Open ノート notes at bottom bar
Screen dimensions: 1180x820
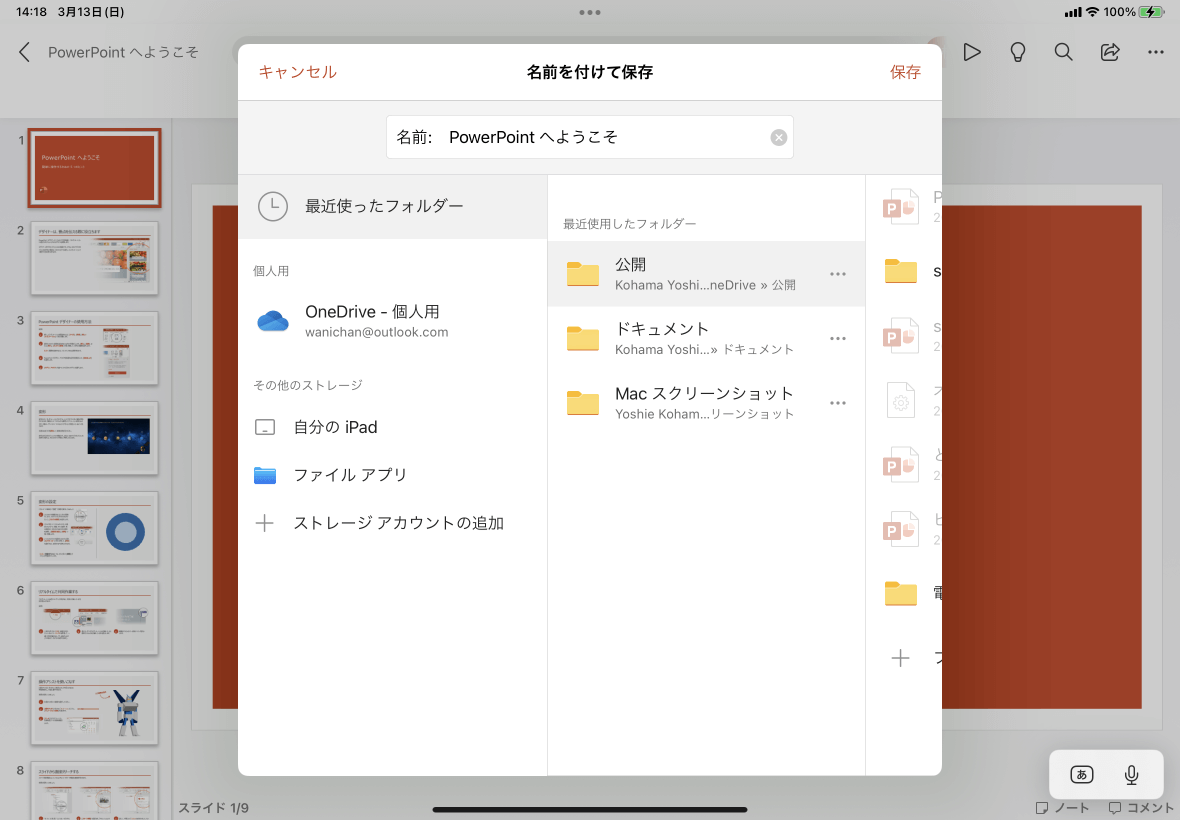(x=1063, y=808)
